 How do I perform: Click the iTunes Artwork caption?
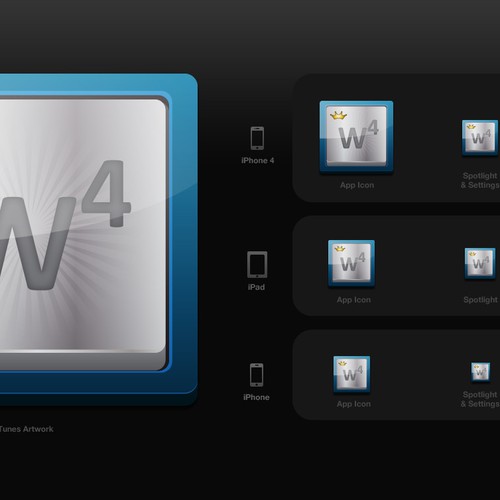27,429
